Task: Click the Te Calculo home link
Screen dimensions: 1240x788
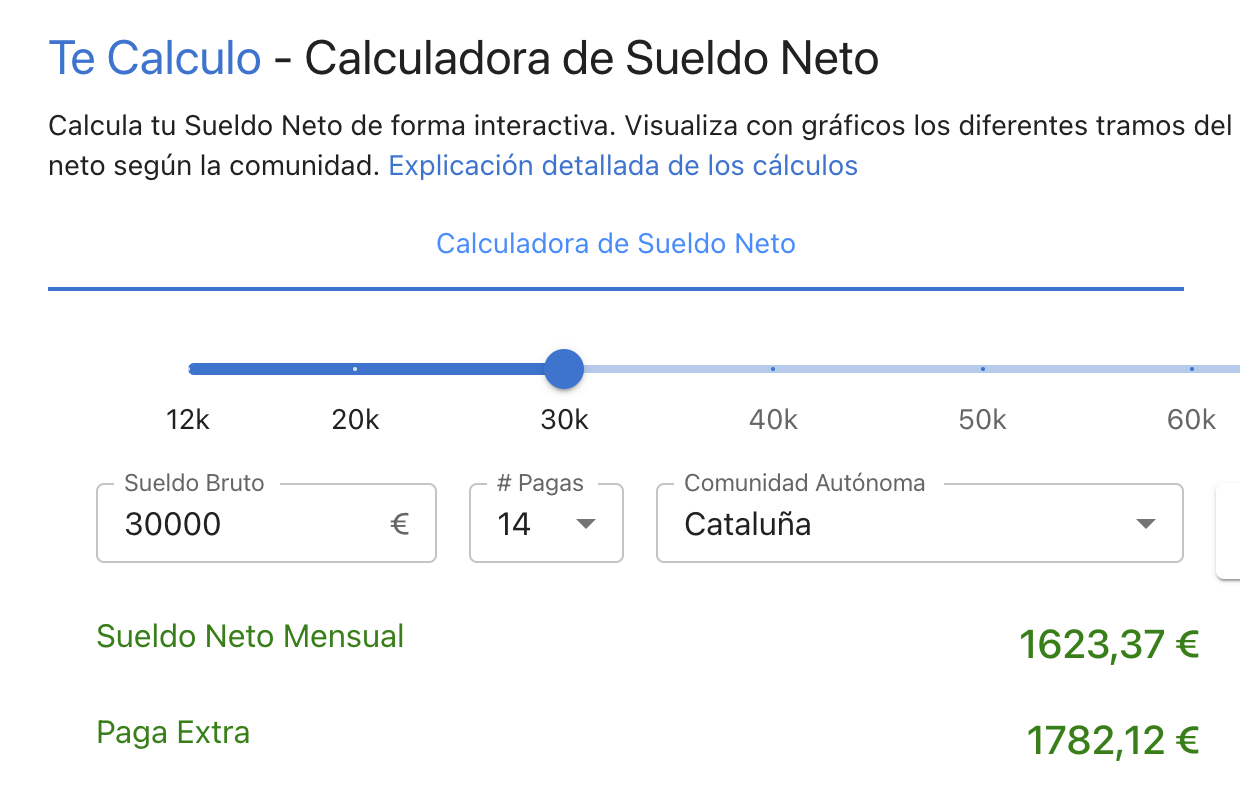Action: click(155, 57)
